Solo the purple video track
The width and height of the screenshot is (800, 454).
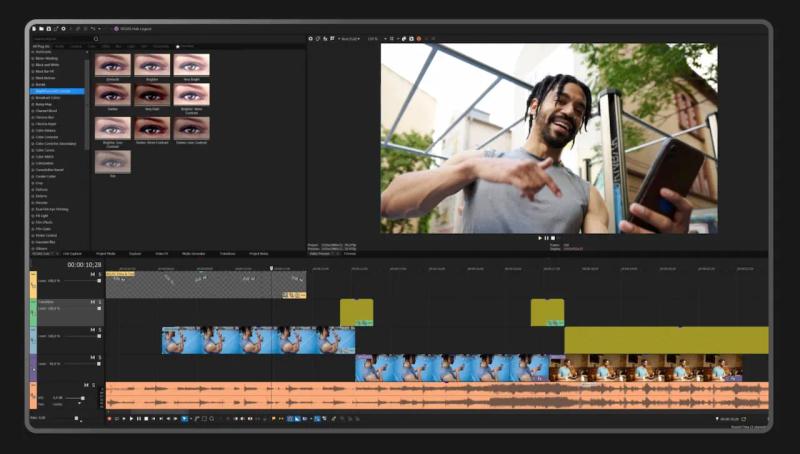click(x=99, y=357)
